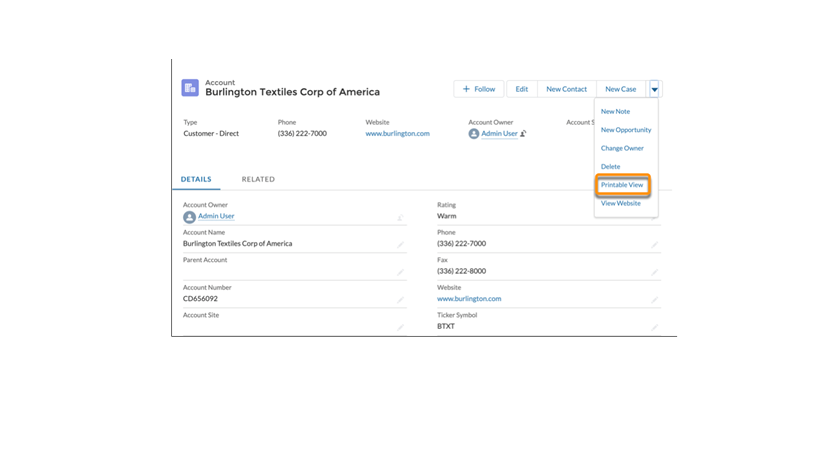Open www.burlington.com link in header
The image size is (819, 460).
(397, 134)
